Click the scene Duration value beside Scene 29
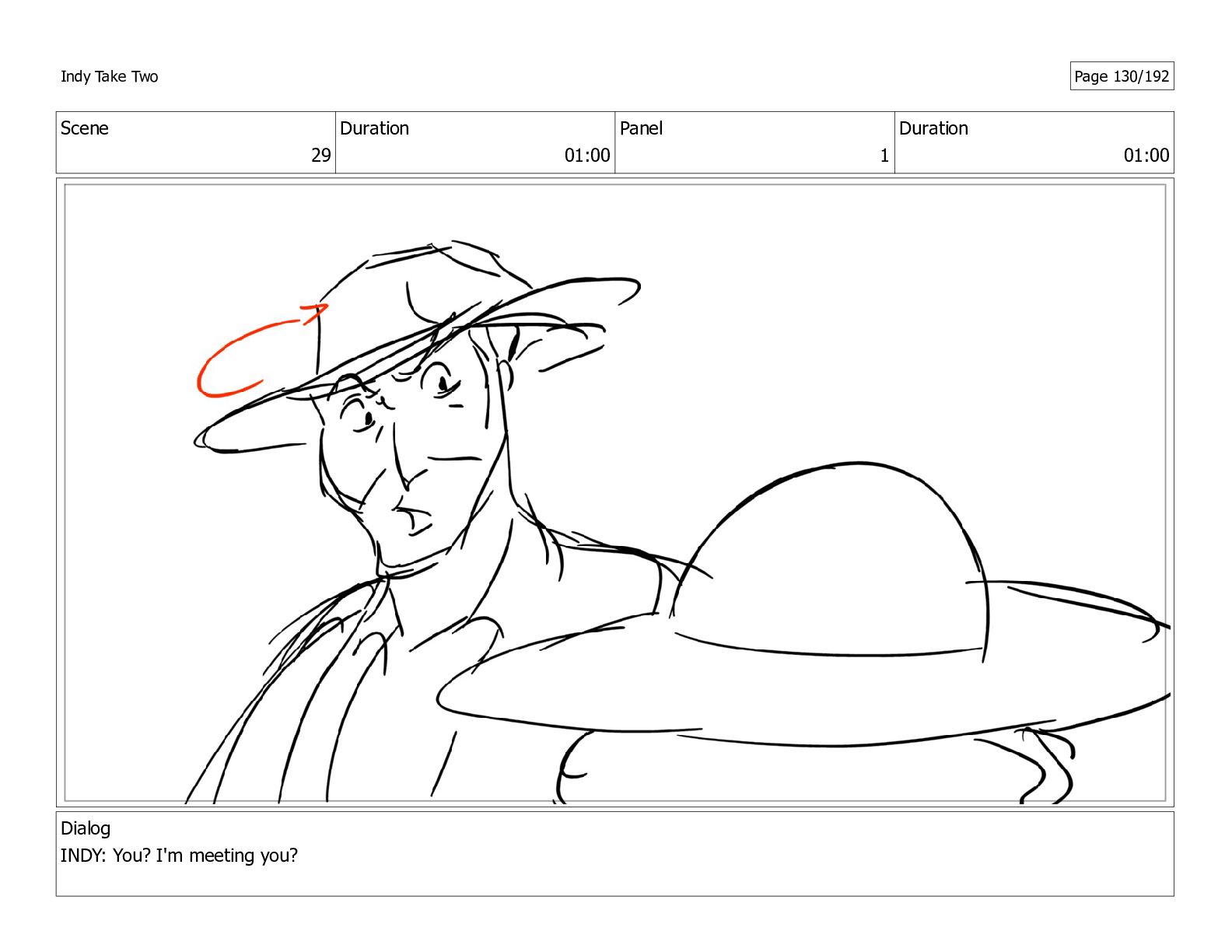Screen dimensions: 1232x952 [x=587, y=156]
